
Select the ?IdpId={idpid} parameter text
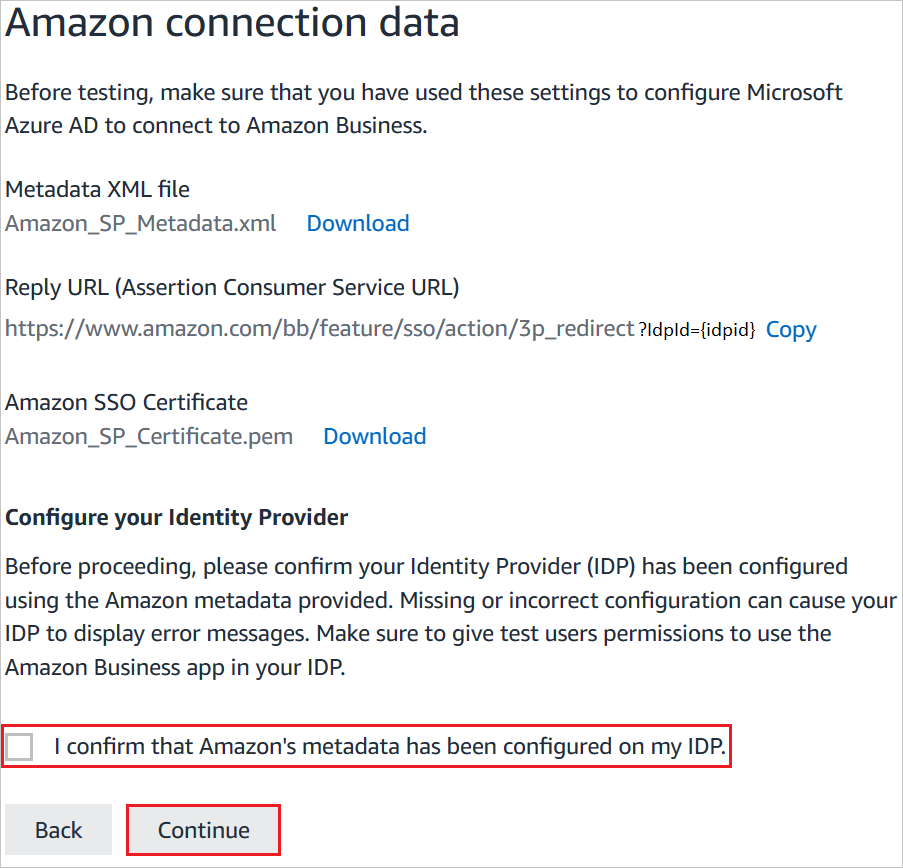[x=697, y=329]
